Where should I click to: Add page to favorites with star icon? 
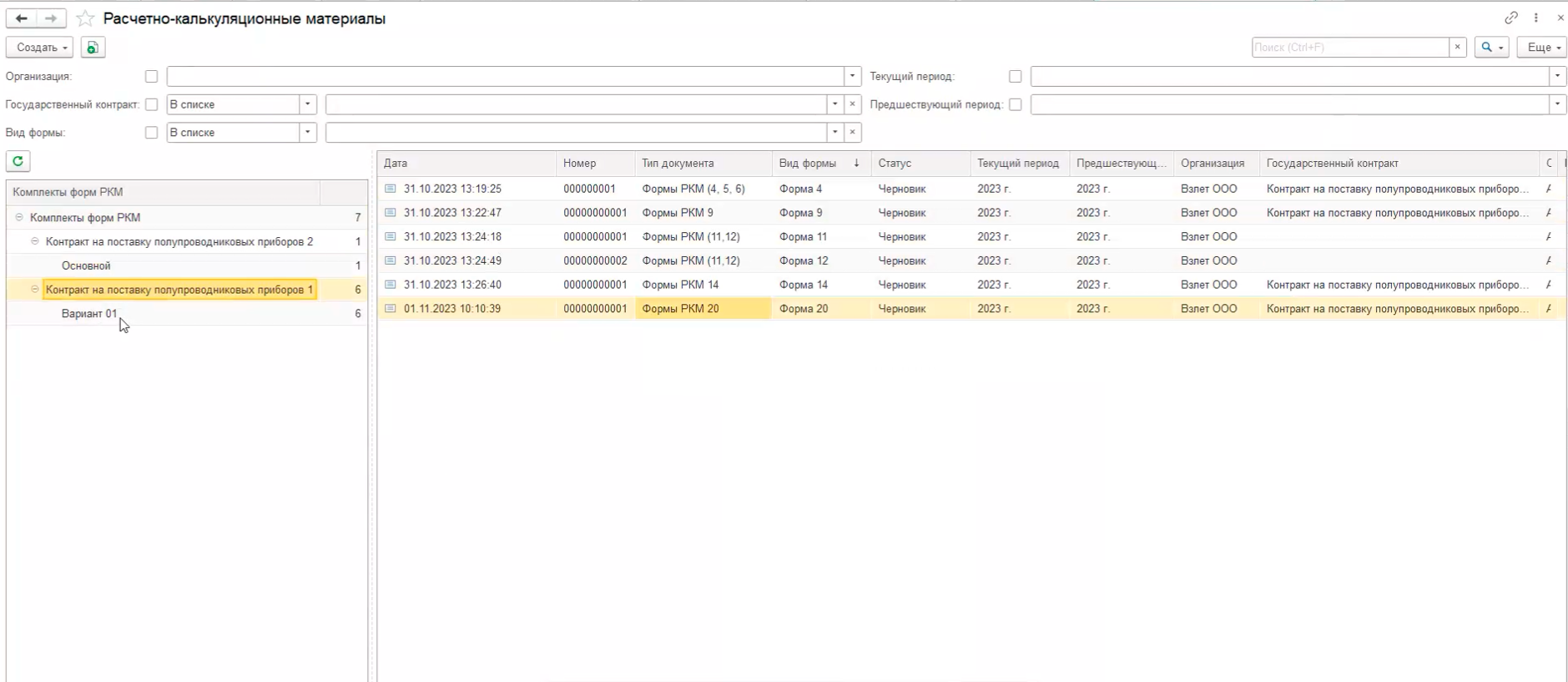pos(85,18)
